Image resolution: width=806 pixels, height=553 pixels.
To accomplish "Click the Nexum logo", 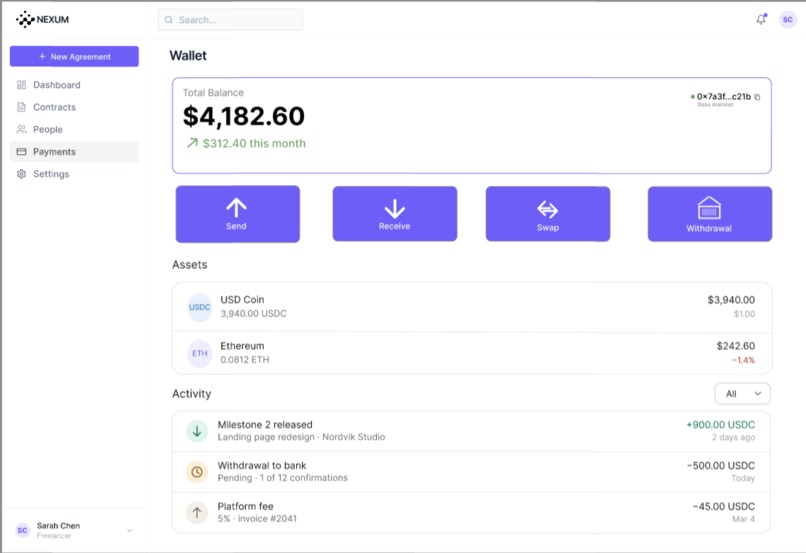I will (x=42, y=20).
